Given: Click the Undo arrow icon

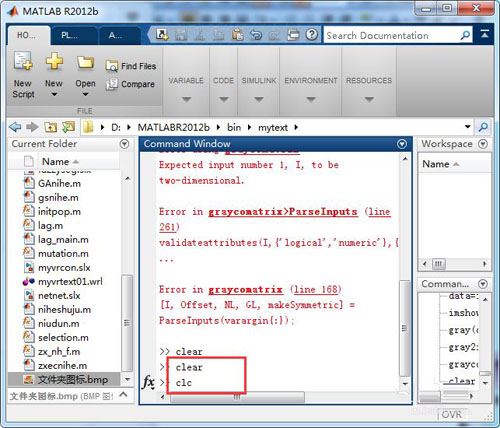Looking at the screenshot, I should coord(256,35).
